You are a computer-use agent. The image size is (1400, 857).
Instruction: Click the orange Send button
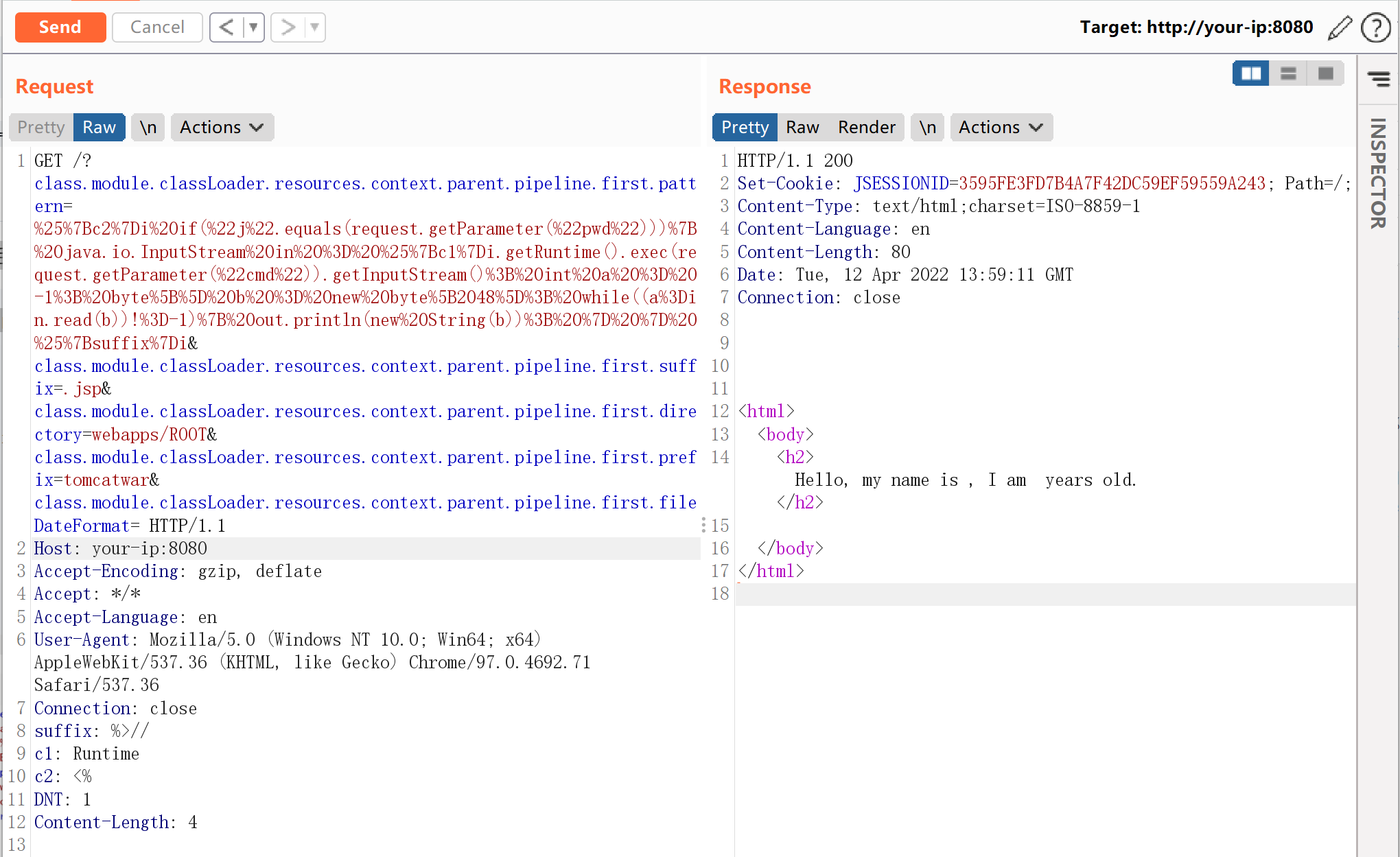pyautogui.click(x=60, y=27)
